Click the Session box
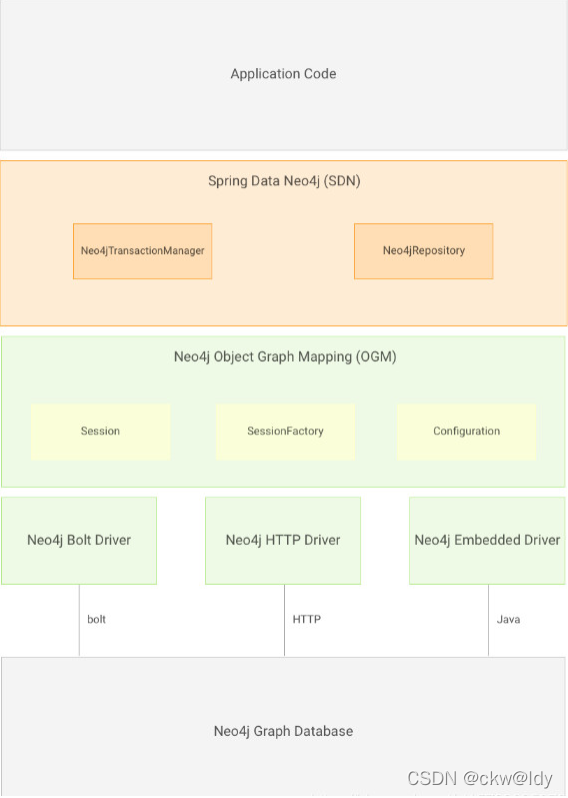Viewport: 568px width, 798px height. (100, 432)
